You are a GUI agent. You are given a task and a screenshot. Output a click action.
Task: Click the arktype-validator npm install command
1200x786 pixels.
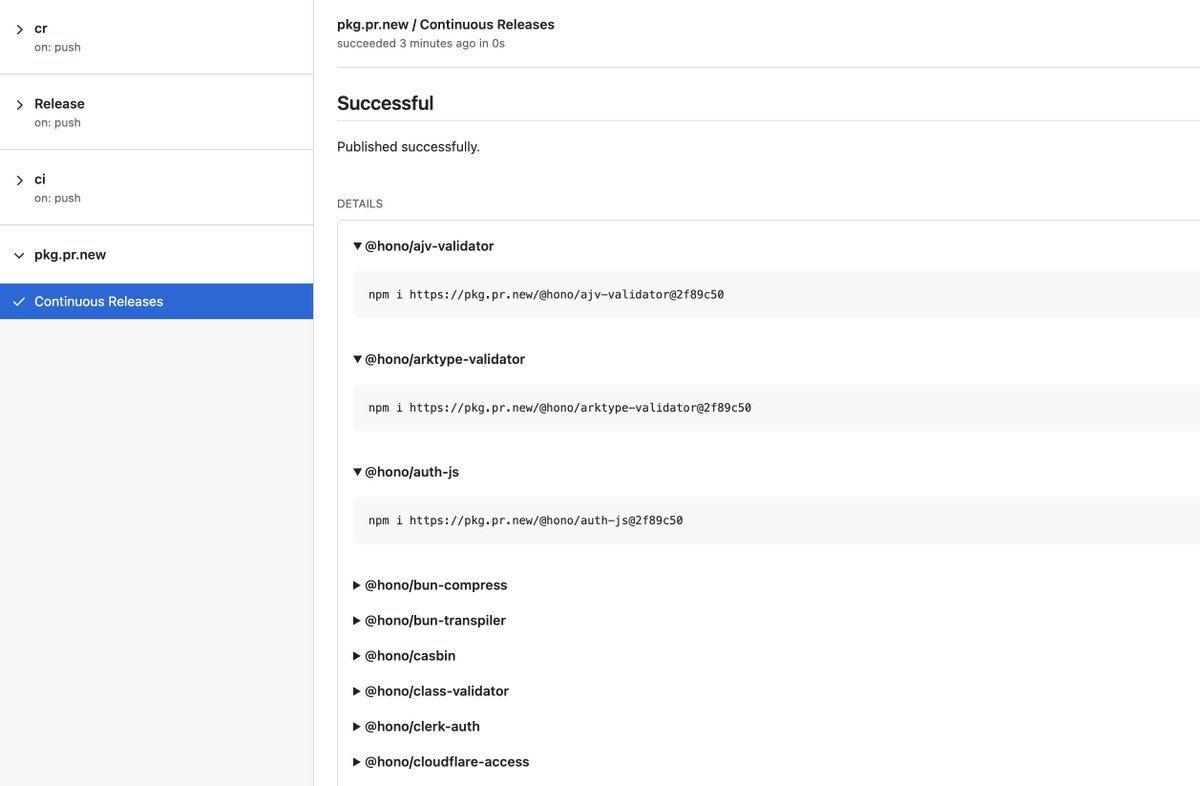point(560,408)
